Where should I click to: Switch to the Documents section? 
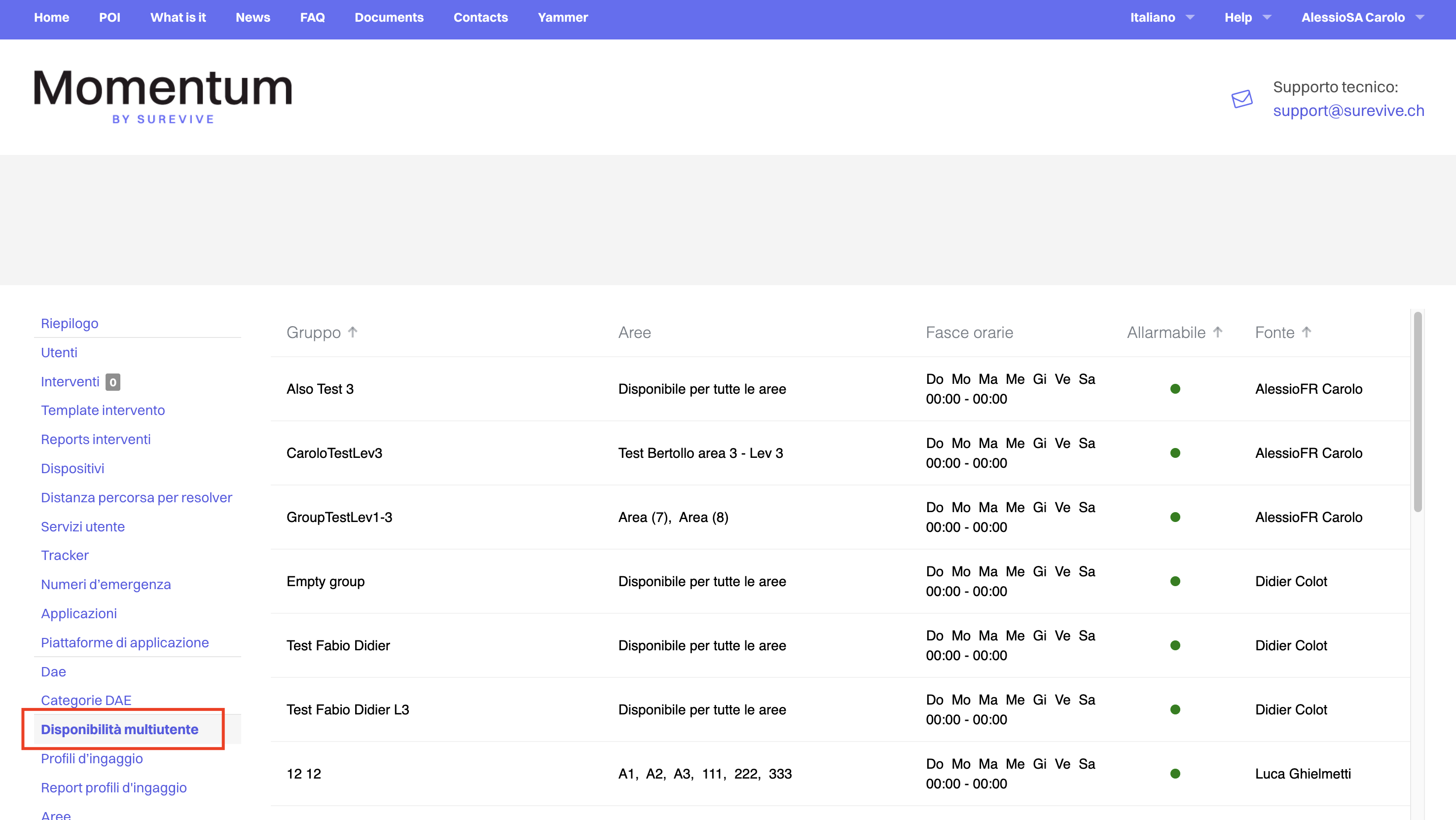coord(389,17)
